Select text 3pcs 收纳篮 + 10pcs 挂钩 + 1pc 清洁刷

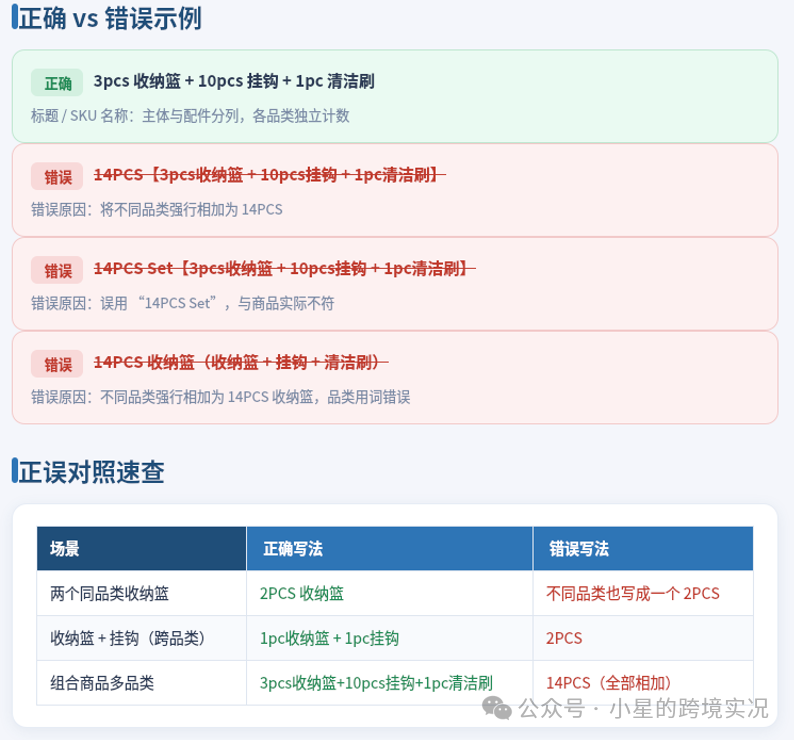click(x=234, y=81)
